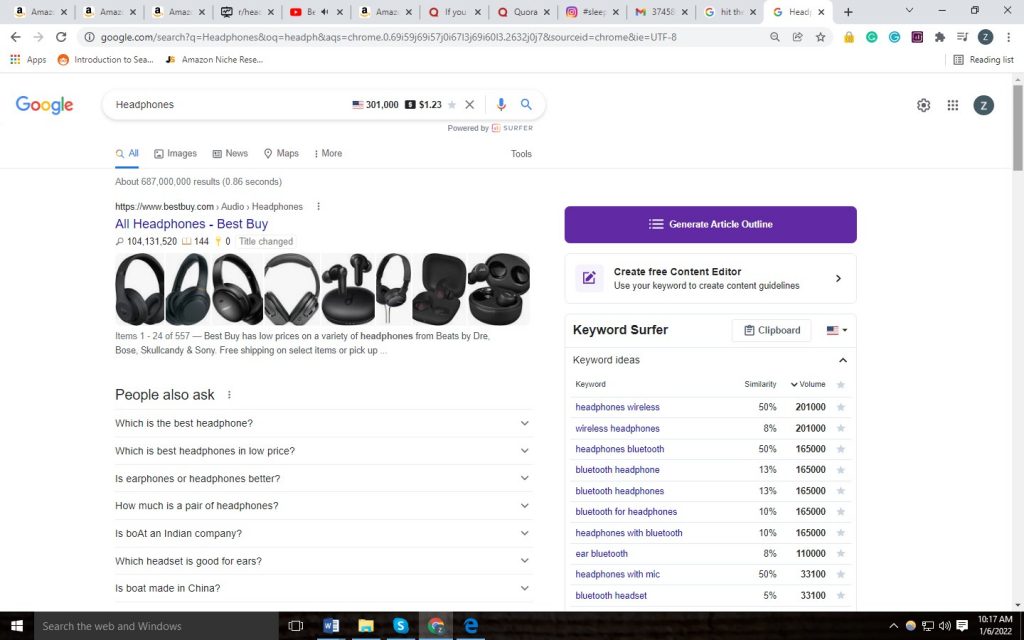
Task: Open More search options menu
Action: pos(328,153)
